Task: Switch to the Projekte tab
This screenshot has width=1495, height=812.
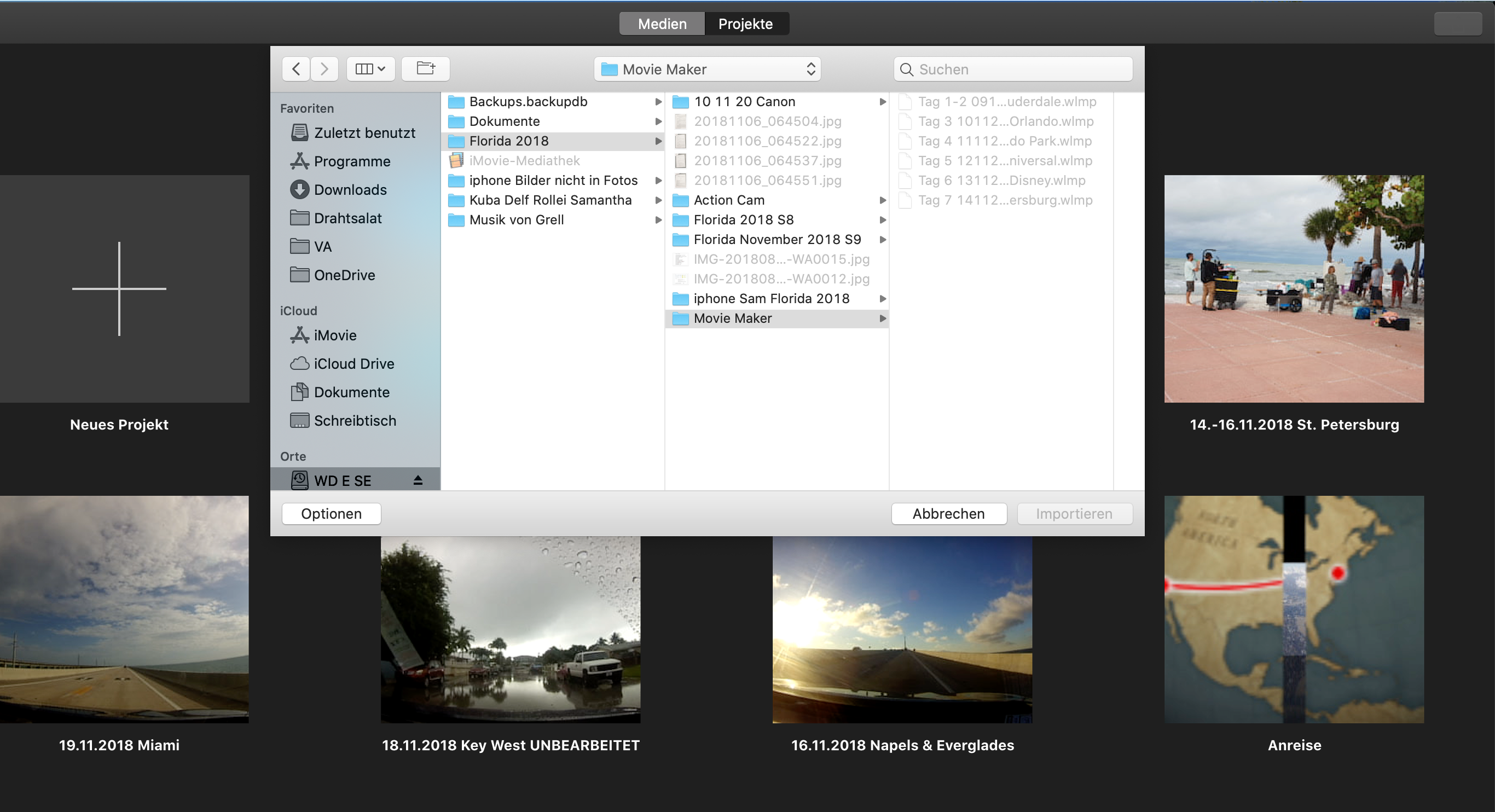Action: 745,24
